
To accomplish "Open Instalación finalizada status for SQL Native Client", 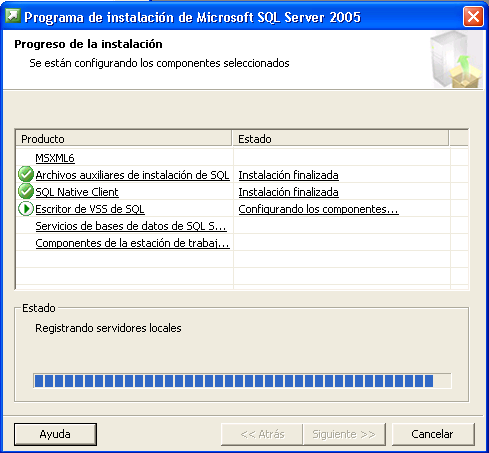I will (x=288, y=192).
